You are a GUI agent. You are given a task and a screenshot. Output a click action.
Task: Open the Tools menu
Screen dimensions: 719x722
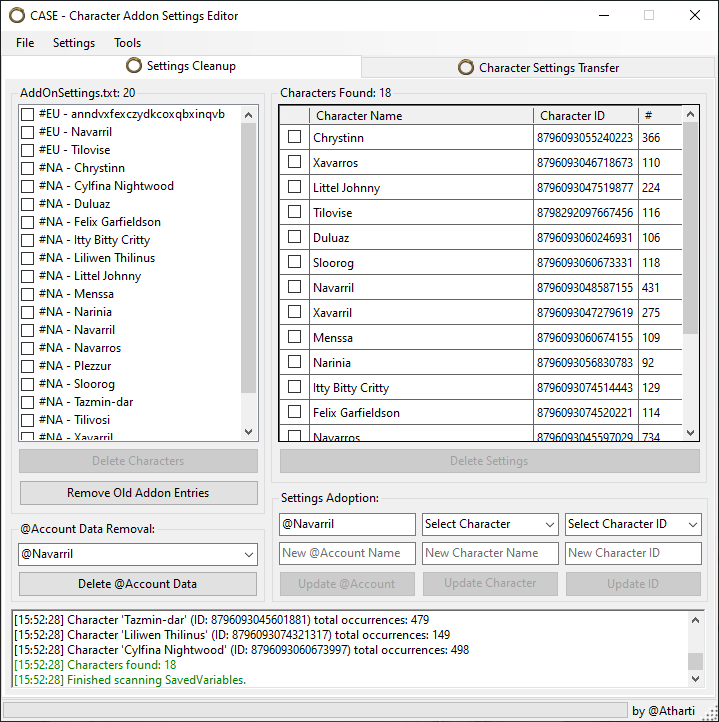128,43
